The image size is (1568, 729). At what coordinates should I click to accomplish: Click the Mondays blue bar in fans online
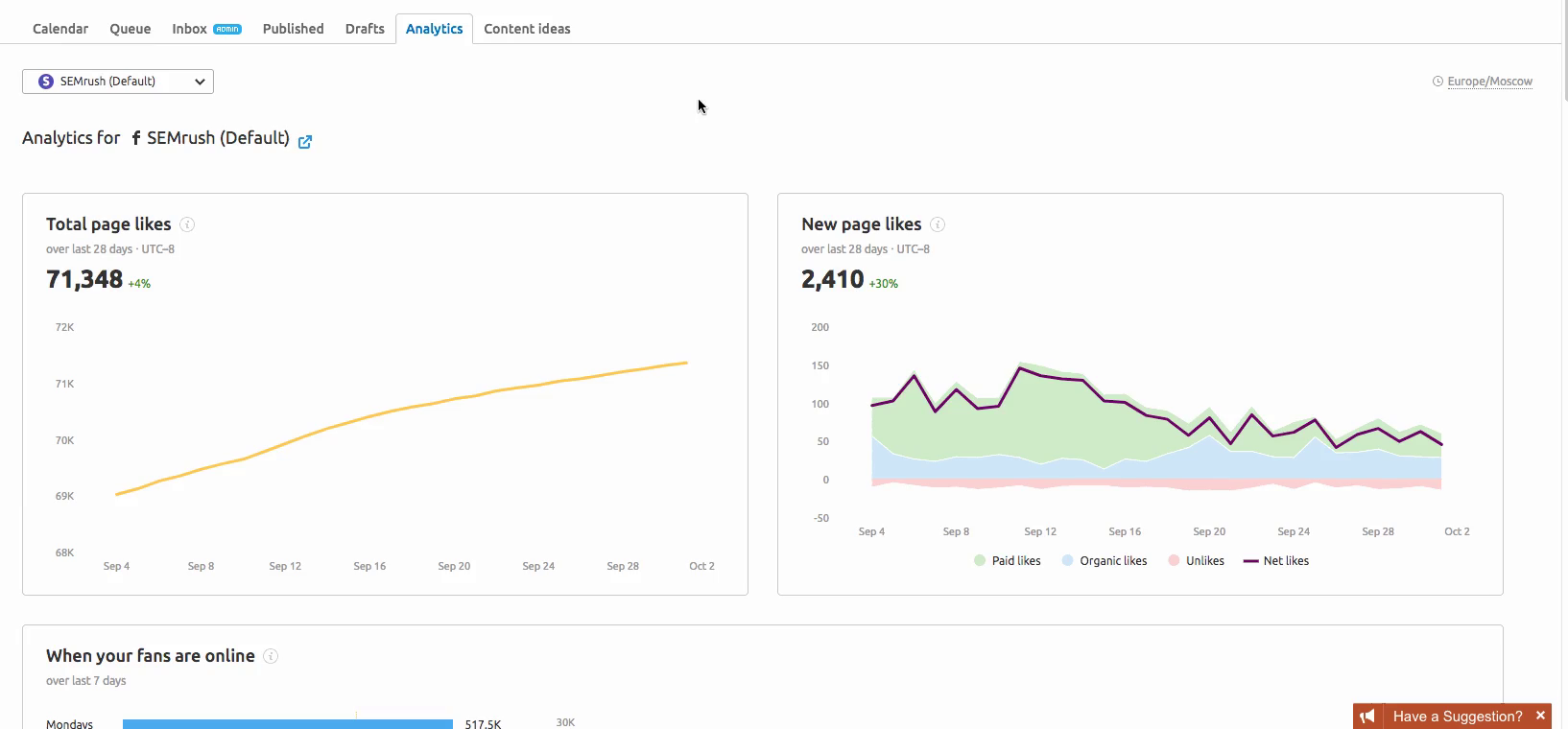(x=288, y=724)
